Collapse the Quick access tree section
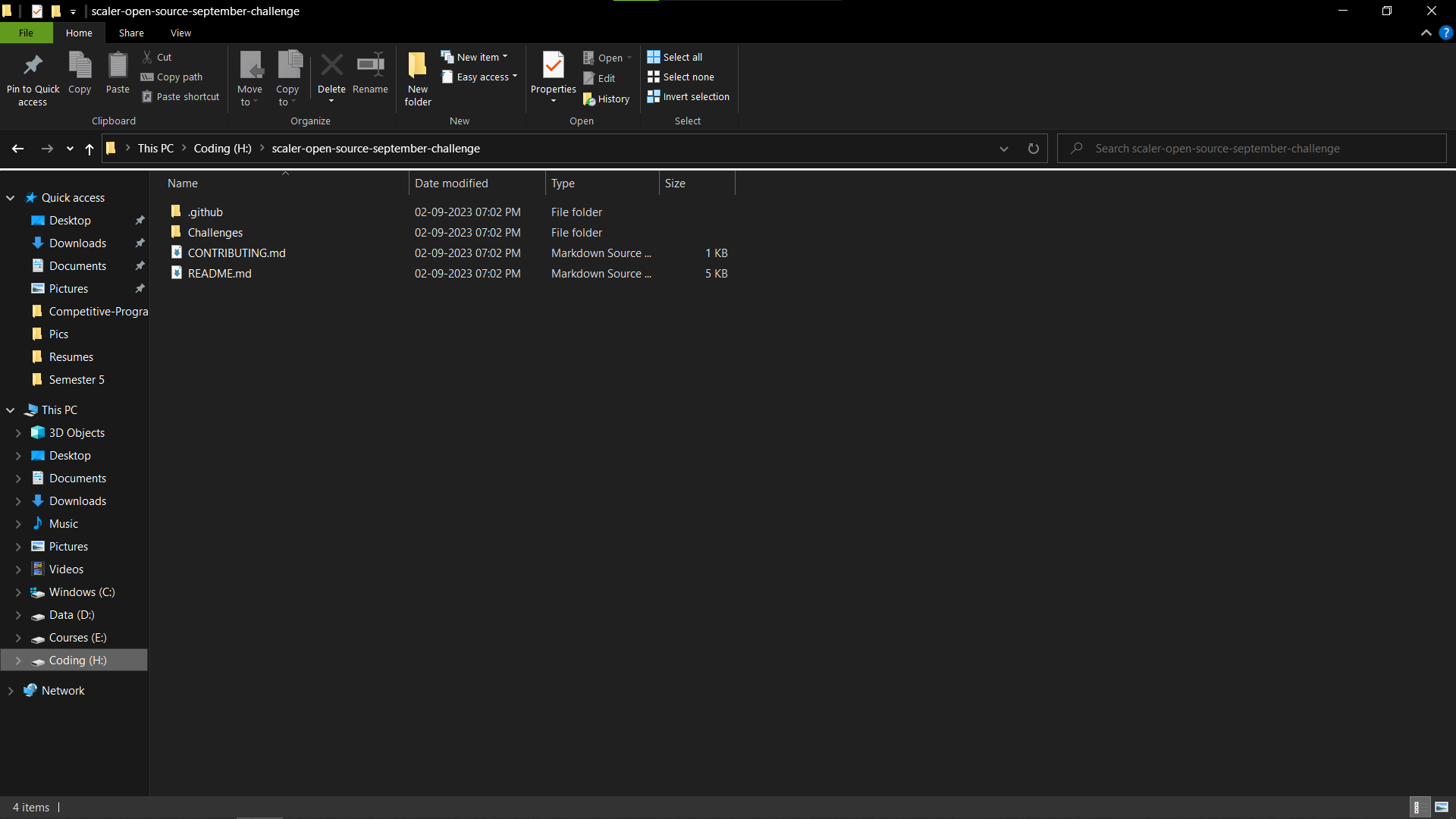Screen dimensions: 1456x819 point(11,198)
